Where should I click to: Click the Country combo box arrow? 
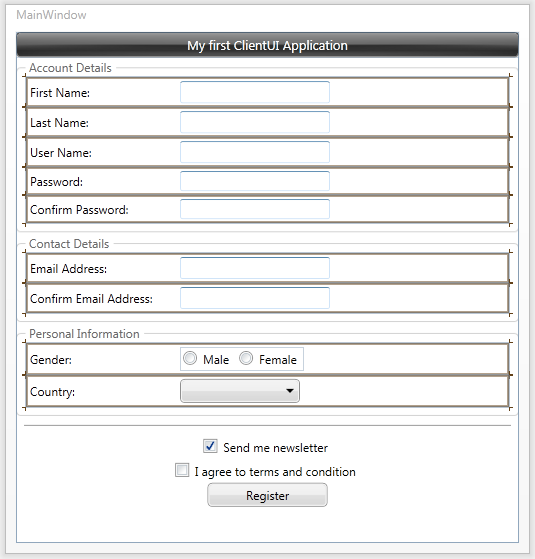tap(290, 391)
